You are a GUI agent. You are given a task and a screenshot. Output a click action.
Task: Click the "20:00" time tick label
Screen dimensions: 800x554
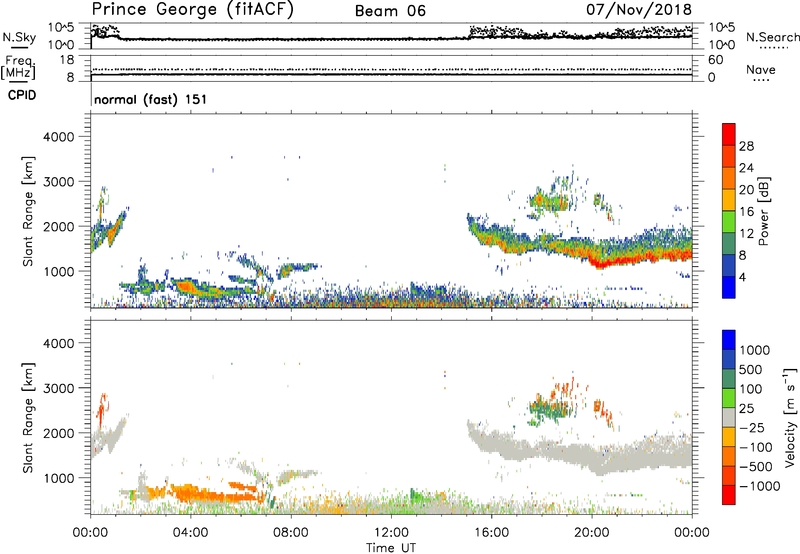coord(592,533)
